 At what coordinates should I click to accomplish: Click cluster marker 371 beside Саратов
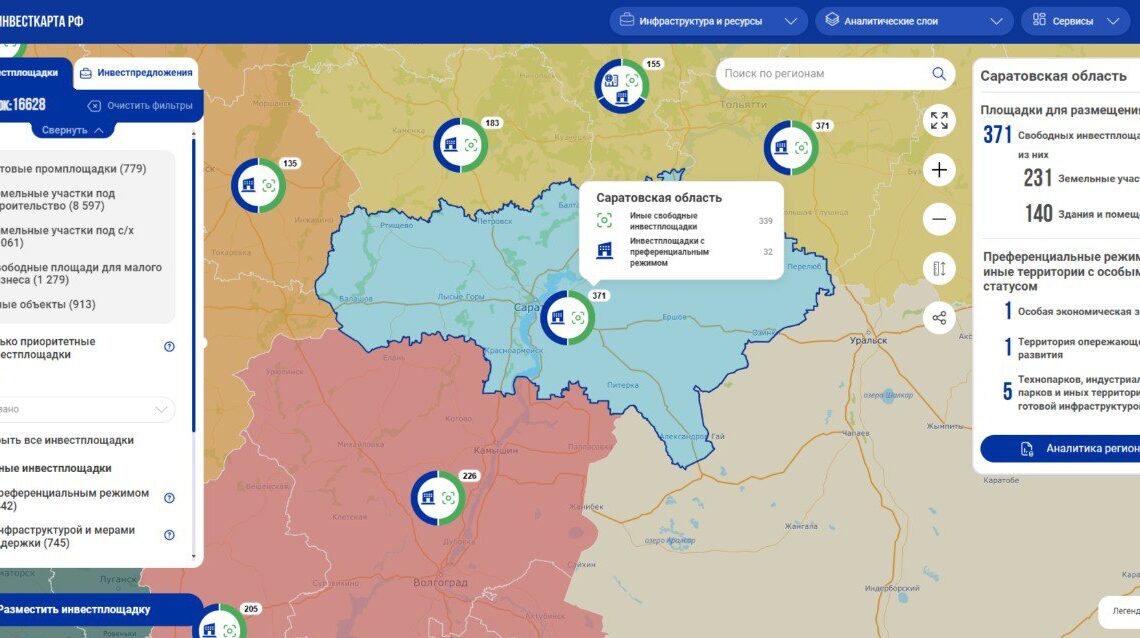coord(567,318)
